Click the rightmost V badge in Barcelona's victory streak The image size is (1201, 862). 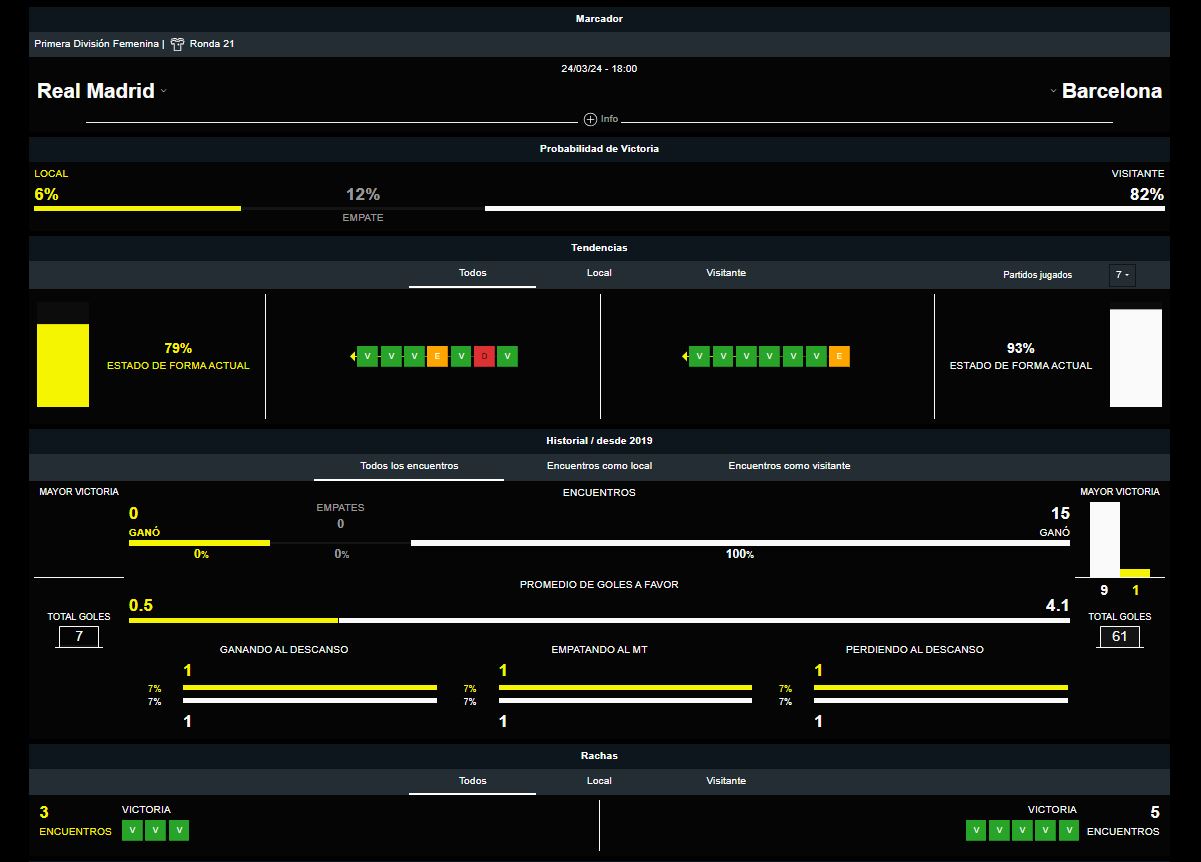click(x=1069, y=830)
